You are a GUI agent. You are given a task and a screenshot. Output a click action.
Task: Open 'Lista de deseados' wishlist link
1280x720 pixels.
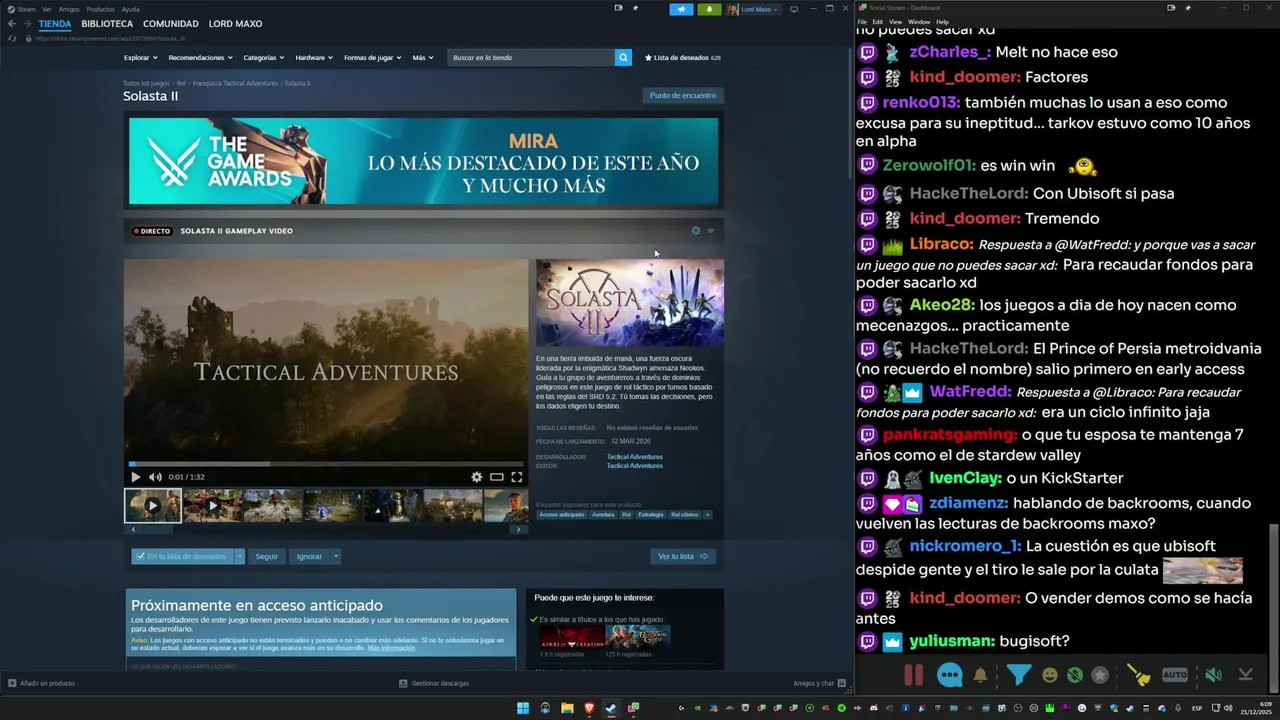point(683,57)
